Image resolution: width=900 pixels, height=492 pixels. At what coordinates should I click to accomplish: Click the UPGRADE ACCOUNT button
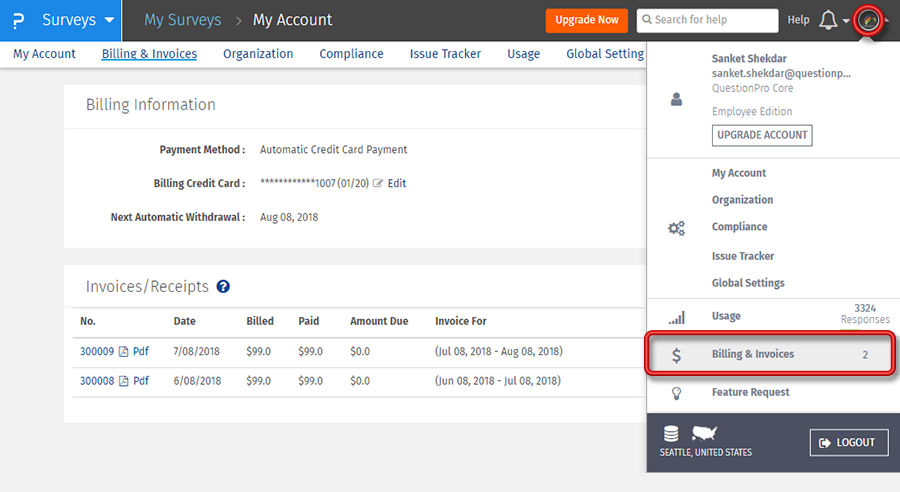[x=761, y=135]
